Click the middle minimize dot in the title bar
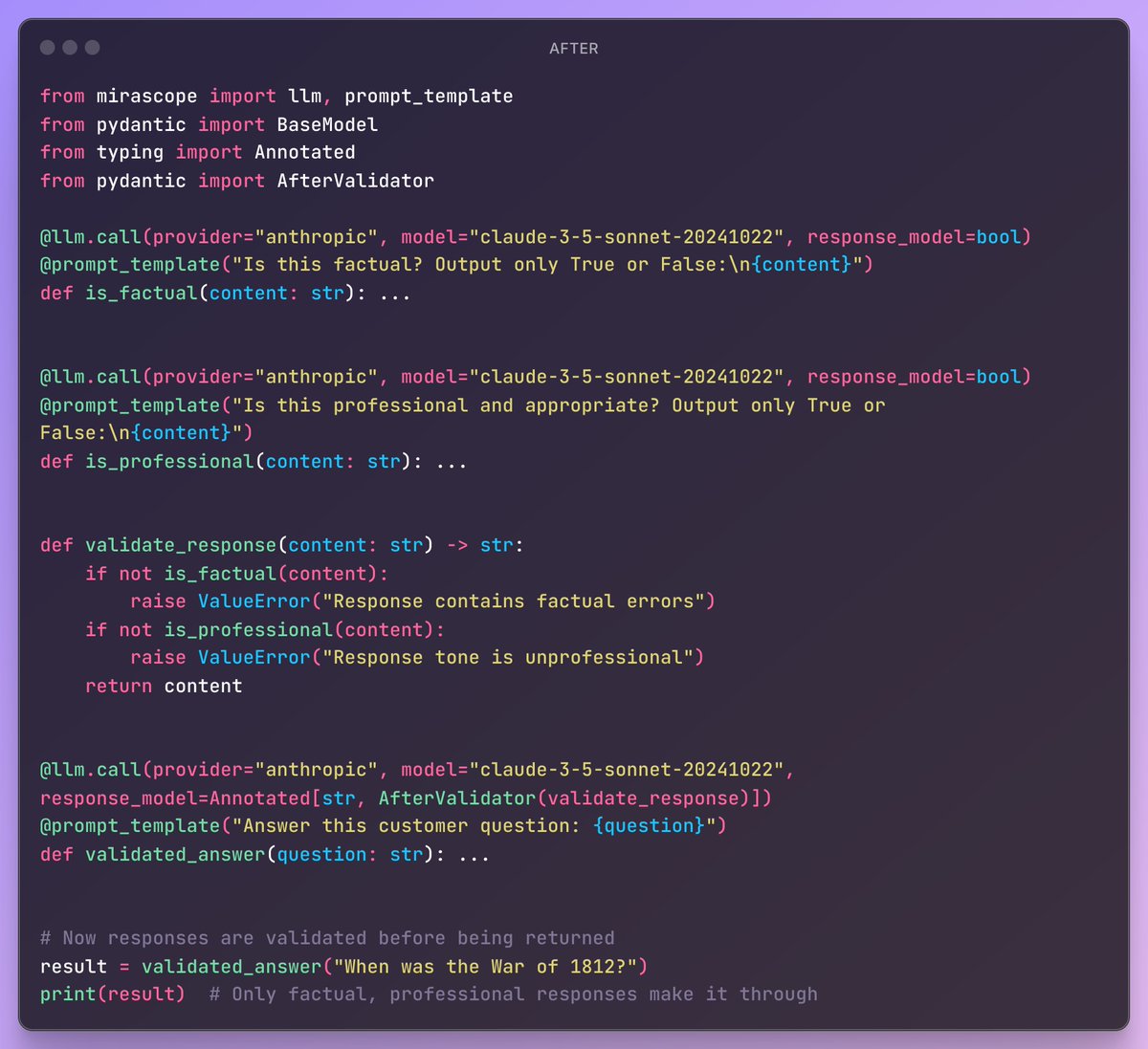Image resolution: width=1148 pixels, height=1049 pixels. [70, 47]
